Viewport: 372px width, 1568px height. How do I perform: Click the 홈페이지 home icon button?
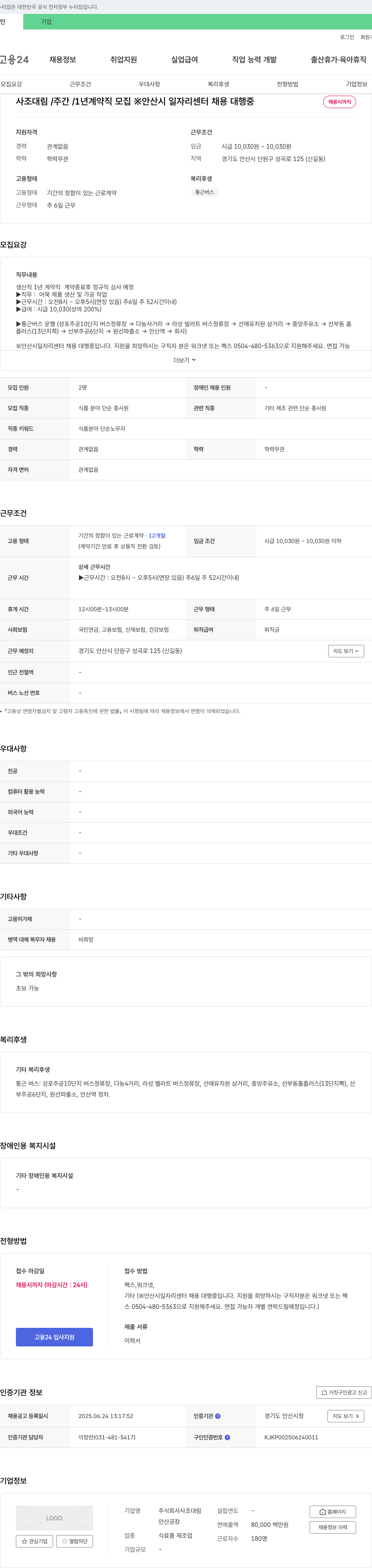332,1511
